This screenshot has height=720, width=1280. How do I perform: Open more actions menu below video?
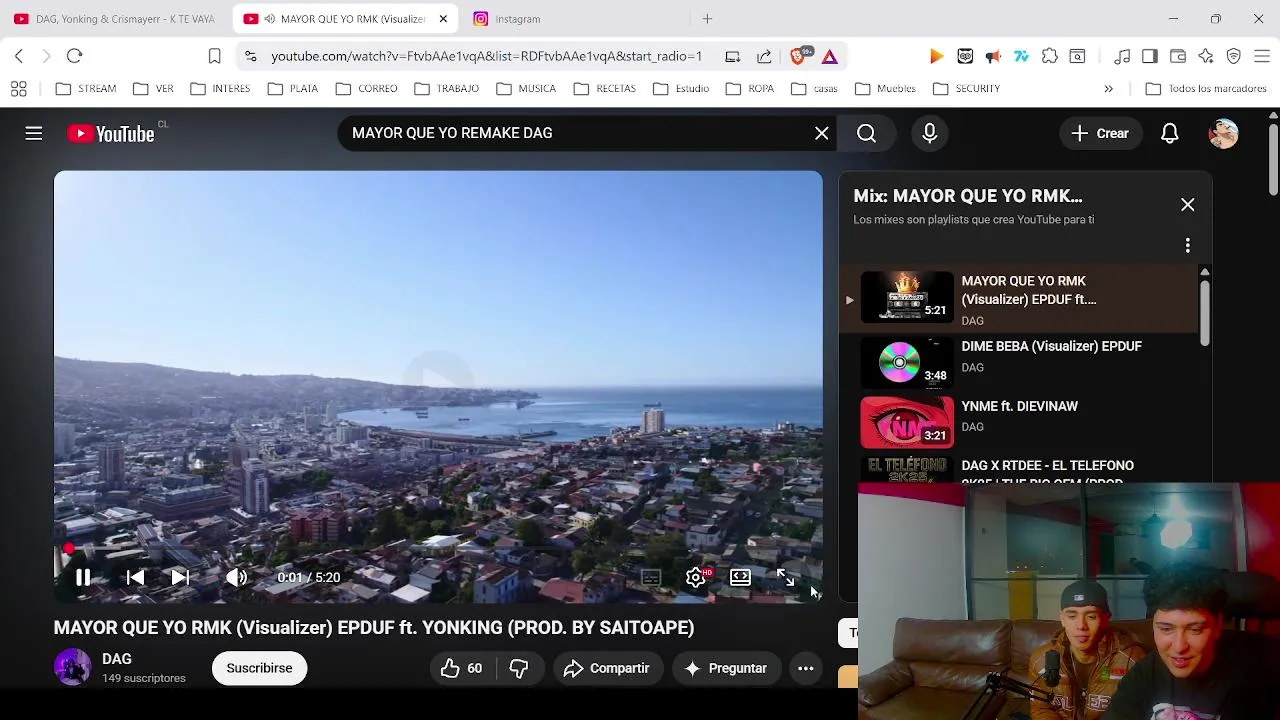(x=806, y=668)
